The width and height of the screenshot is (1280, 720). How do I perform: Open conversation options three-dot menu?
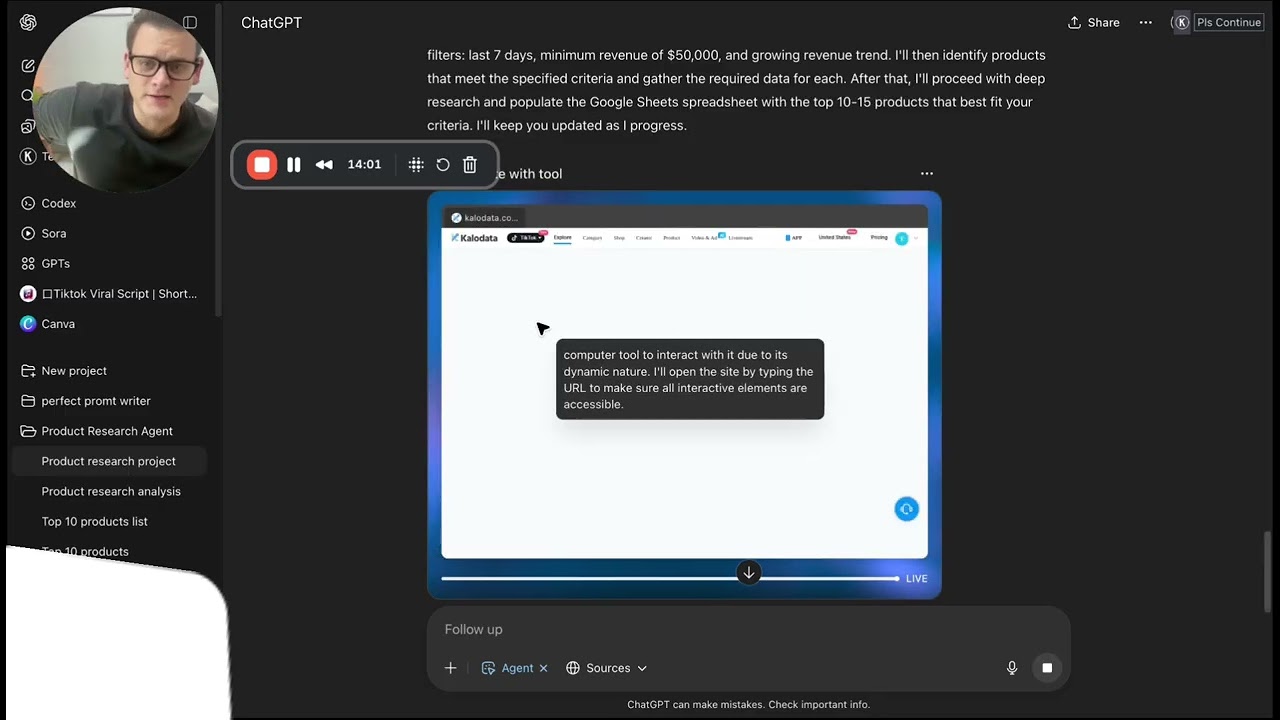point(1146,22)
